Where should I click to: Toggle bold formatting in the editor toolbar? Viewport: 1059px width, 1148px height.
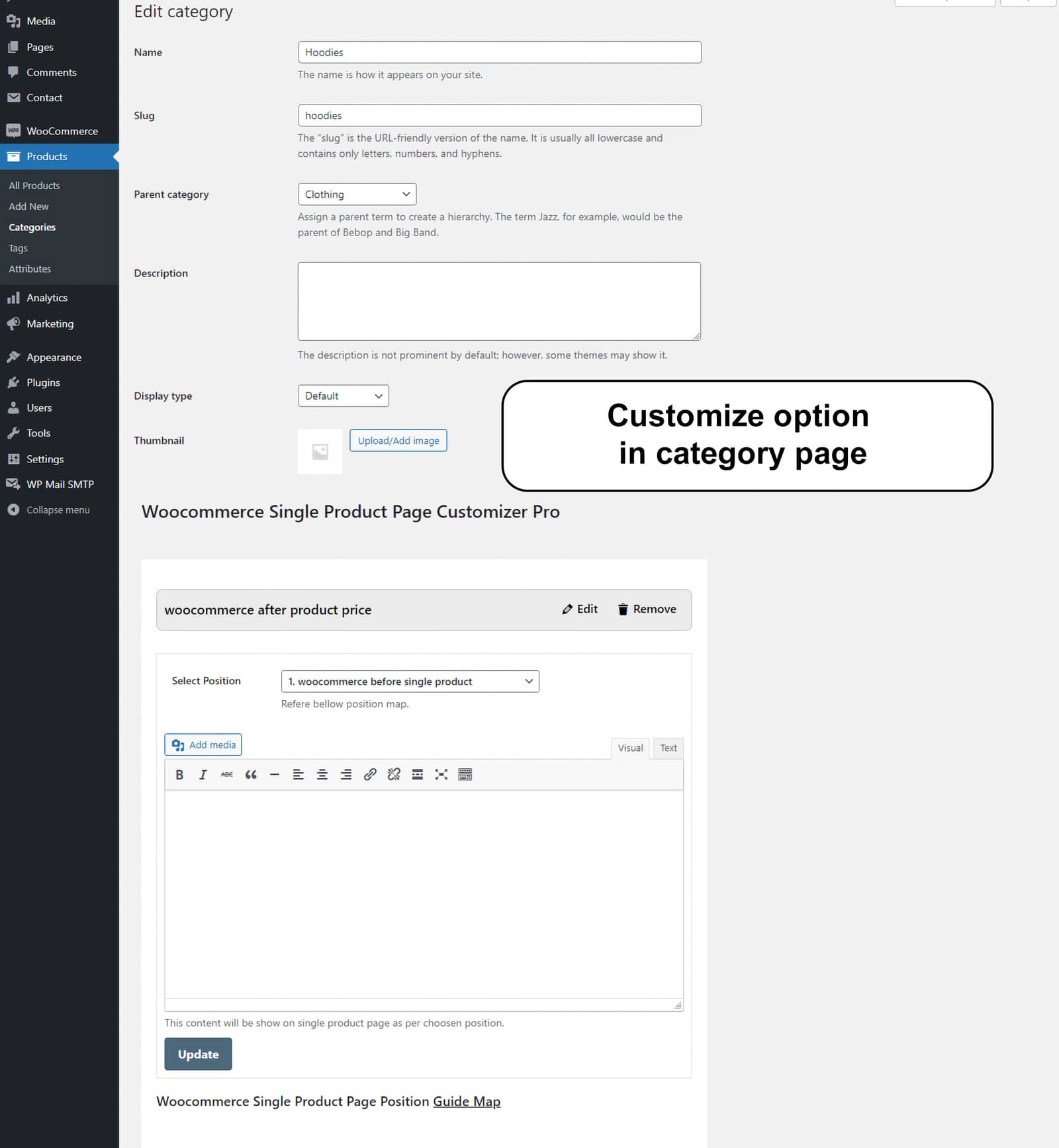(x=179, y=774)
